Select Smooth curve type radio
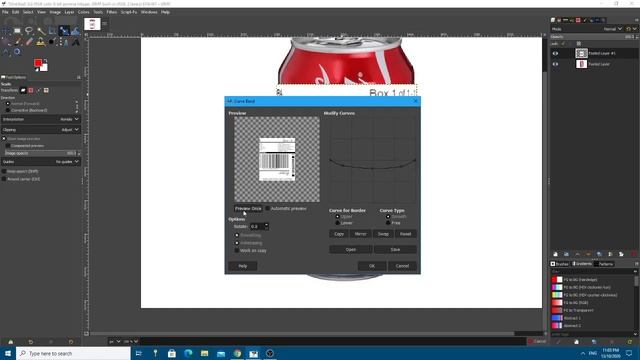Image resolution: width=640 pixels, height=360 pixels. 388,217
